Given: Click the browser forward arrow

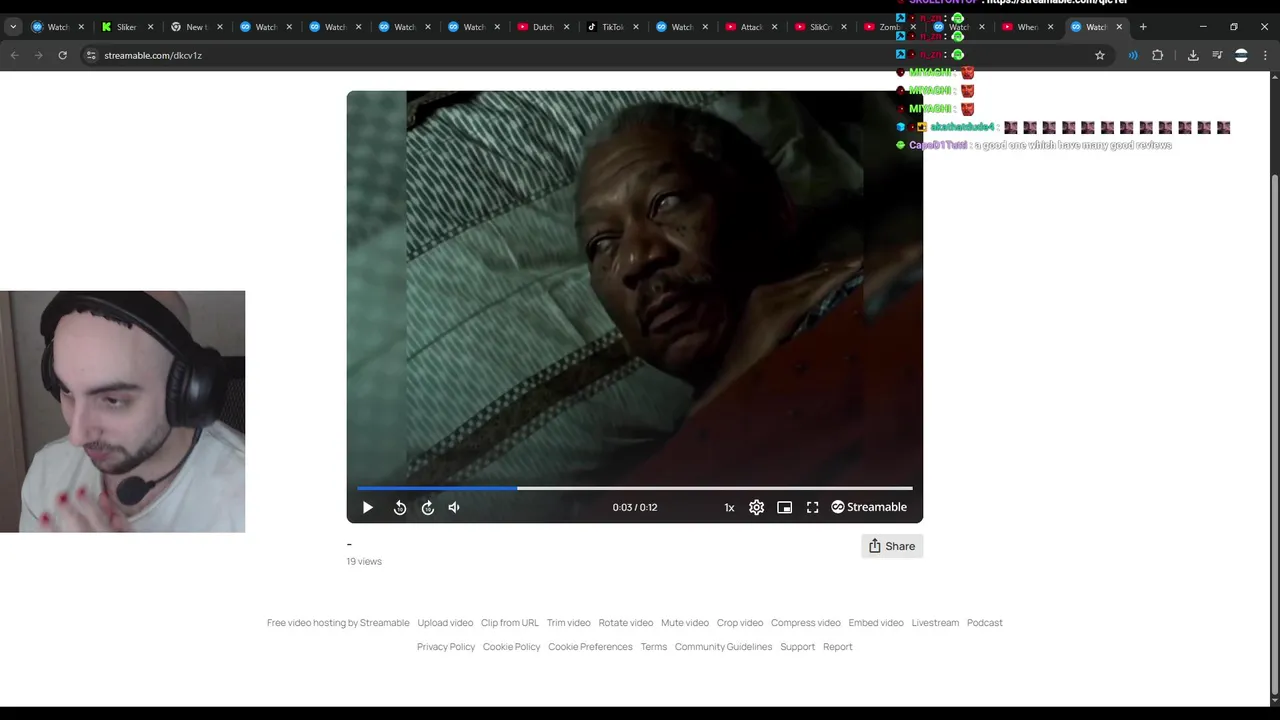Looking at the screenshot, I should (x=38, y=55).
